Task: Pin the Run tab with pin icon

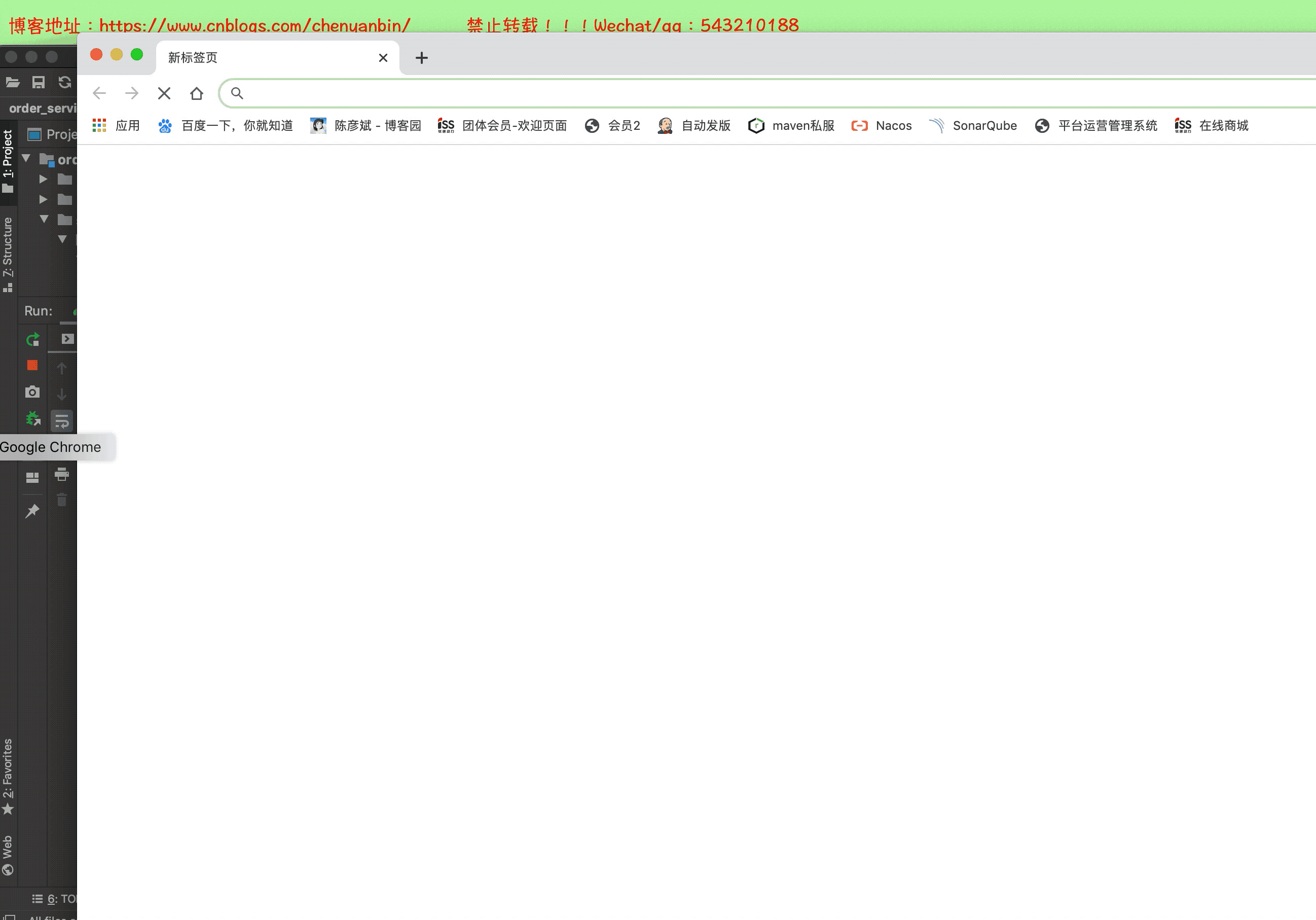Action: coord(32,511)
